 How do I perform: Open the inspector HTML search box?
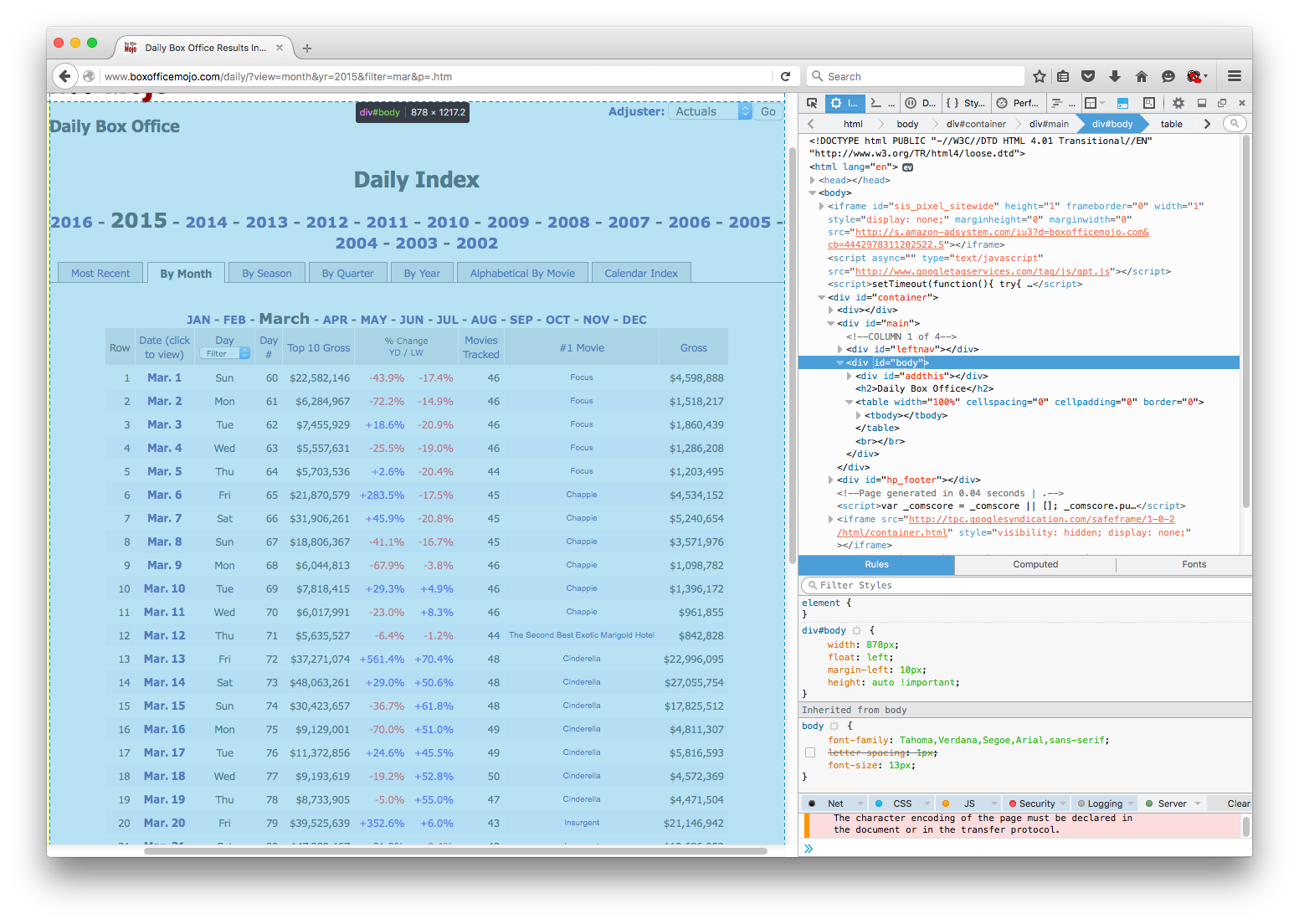coord(1235,124)
